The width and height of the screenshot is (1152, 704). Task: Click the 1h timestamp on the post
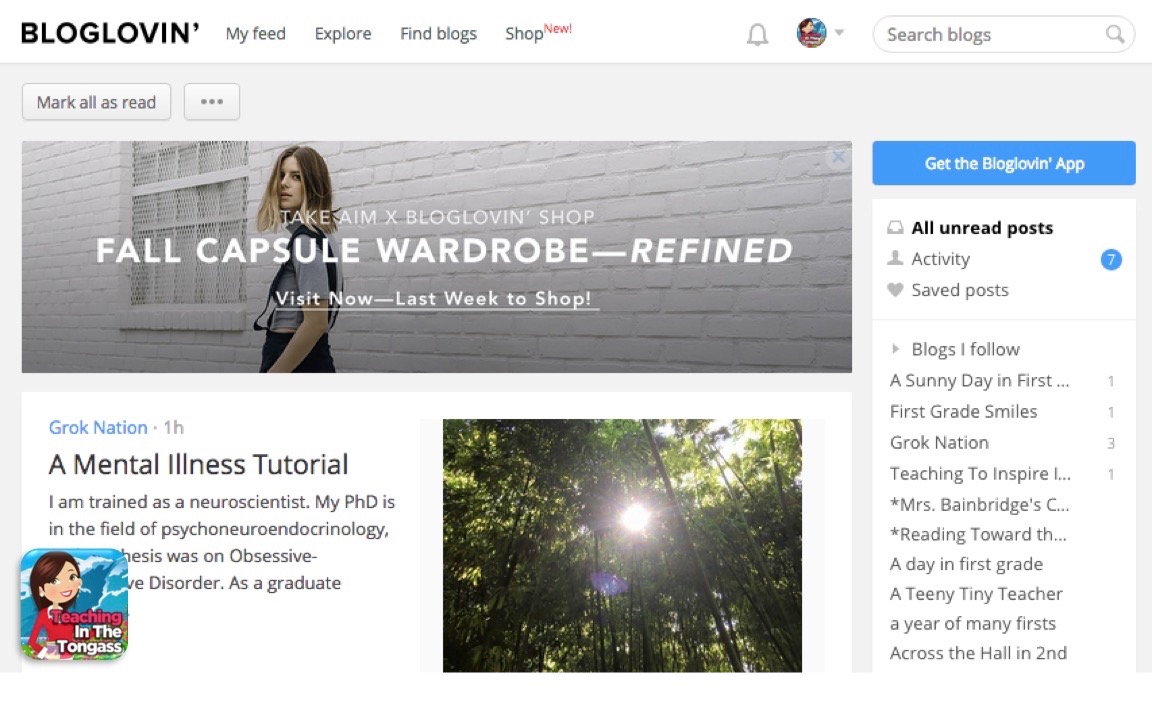(173, 428)
